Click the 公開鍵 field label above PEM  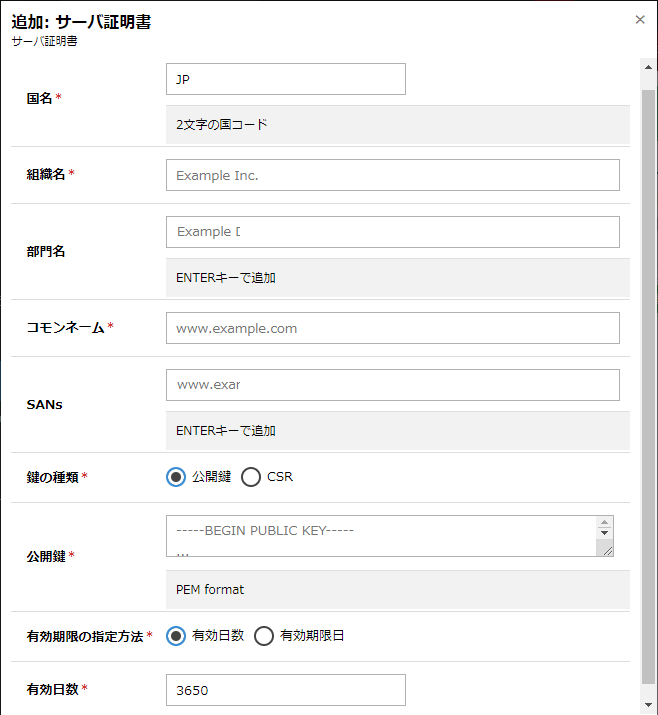(x=46, y=556)
